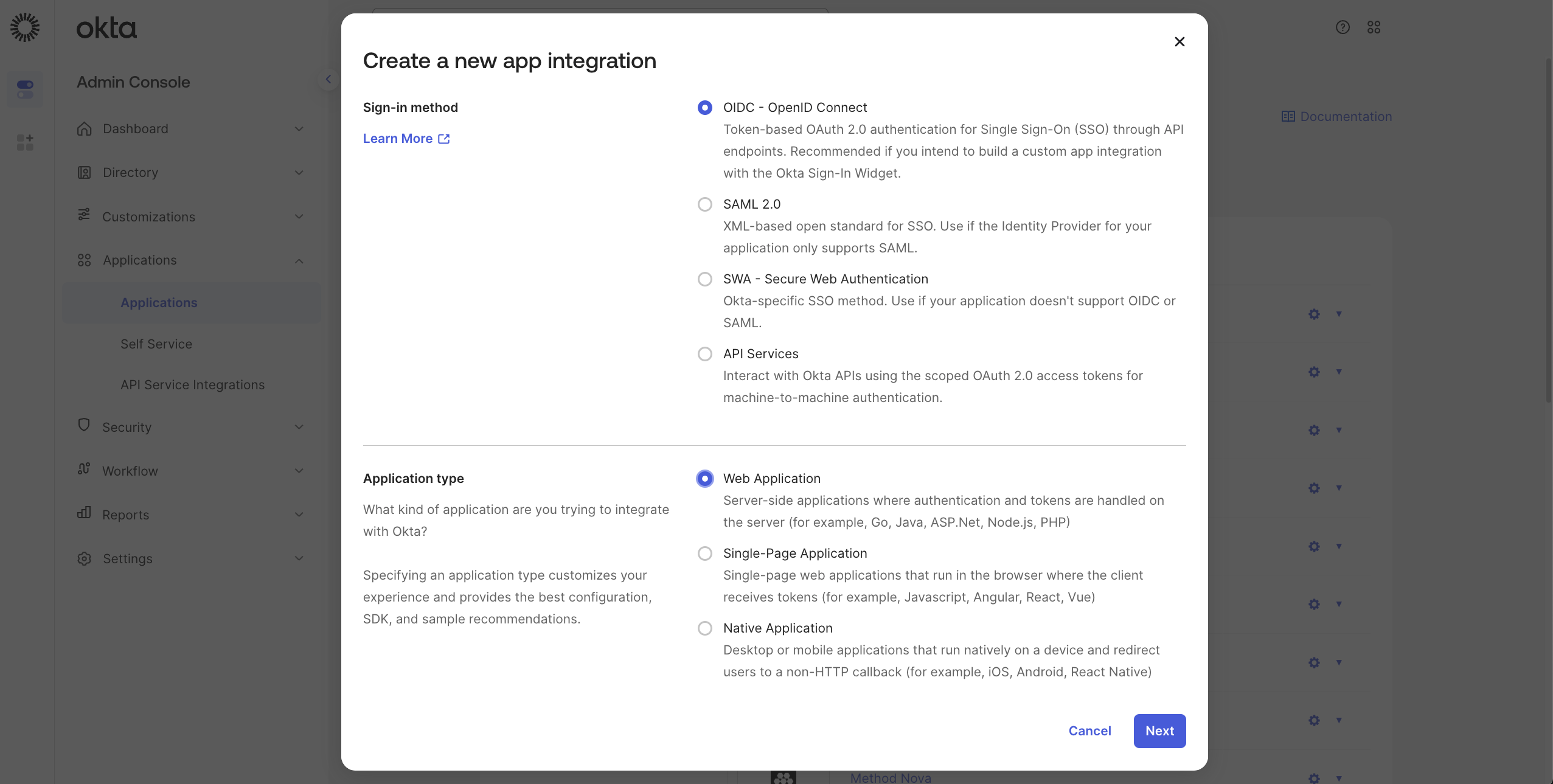Click the Settings gear icon in sidebar
Viewport: 1553px width, 784px height.
[x=85, y=558]
